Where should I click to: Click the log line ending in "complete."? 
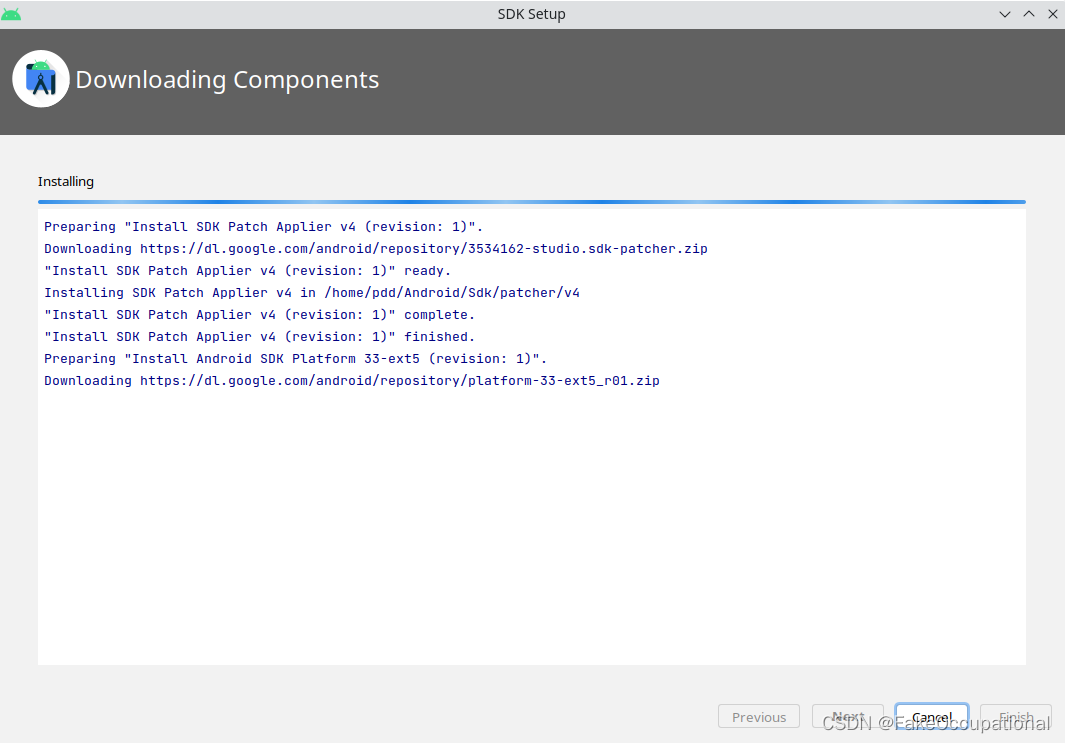259,315
